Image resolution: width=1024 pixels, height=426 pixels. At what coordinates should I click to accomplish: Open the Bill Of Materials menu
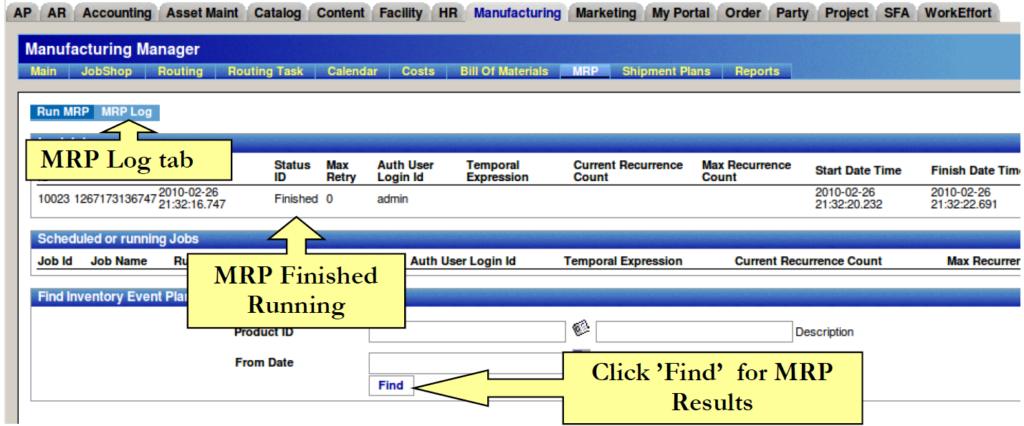click(504, 71)
